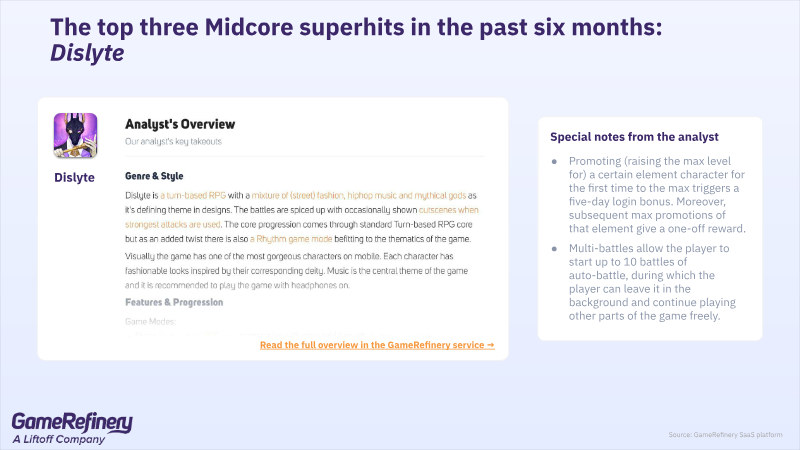Screen dimensions: 800x450
Task: Click the Dislyte game app icon
Action: pyautogui.click(x=76, y=135)
